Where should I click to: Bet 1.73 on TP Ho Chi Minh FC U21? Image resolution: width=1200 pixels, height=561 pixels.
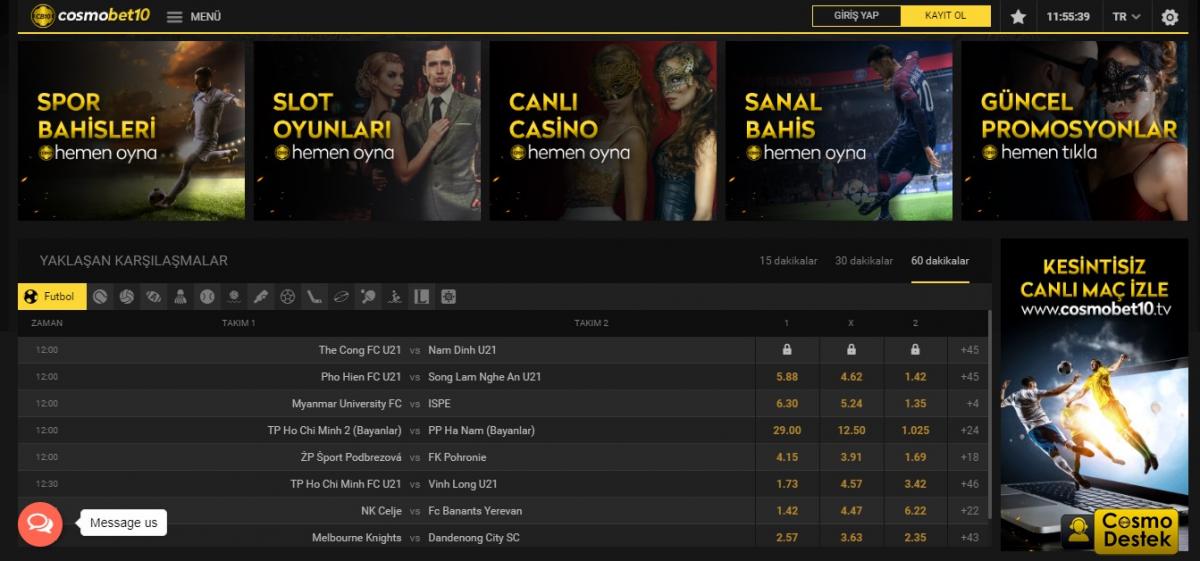coord(787,484)
